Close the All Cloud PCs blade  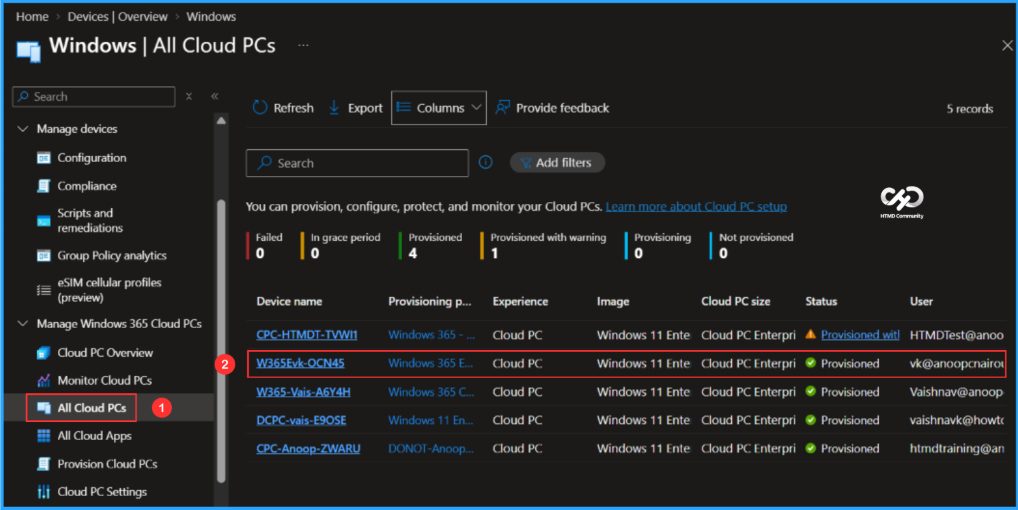pyautogui.click(x=1007, y=45)
